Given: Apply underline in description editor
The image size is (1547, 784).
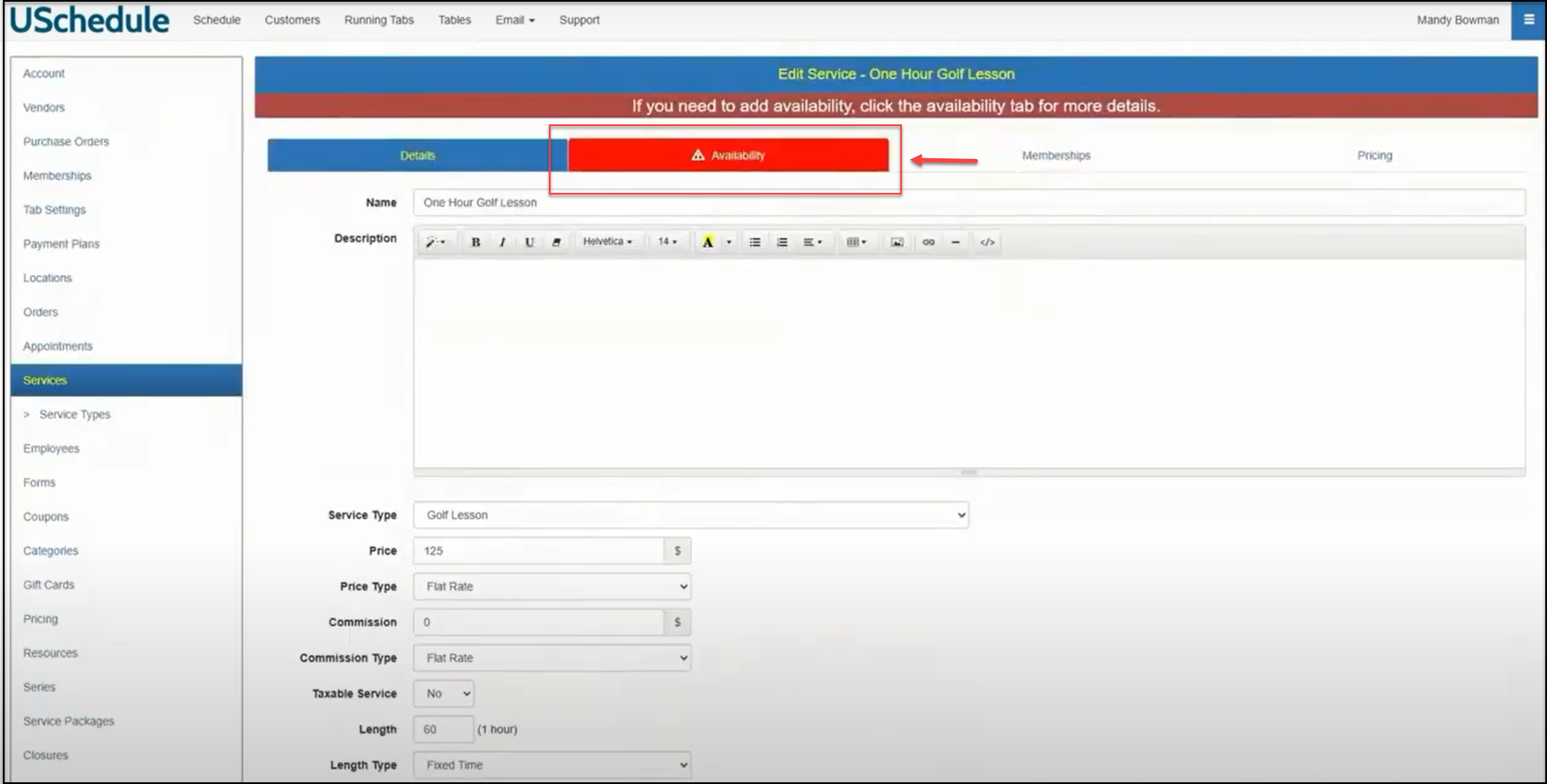Looking at the screenshot, I should click(x=529, y=242).
